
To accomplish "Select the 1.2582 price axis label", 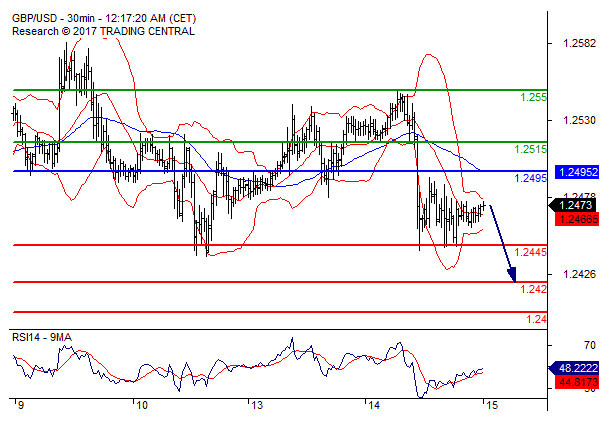I will (579, 43).
